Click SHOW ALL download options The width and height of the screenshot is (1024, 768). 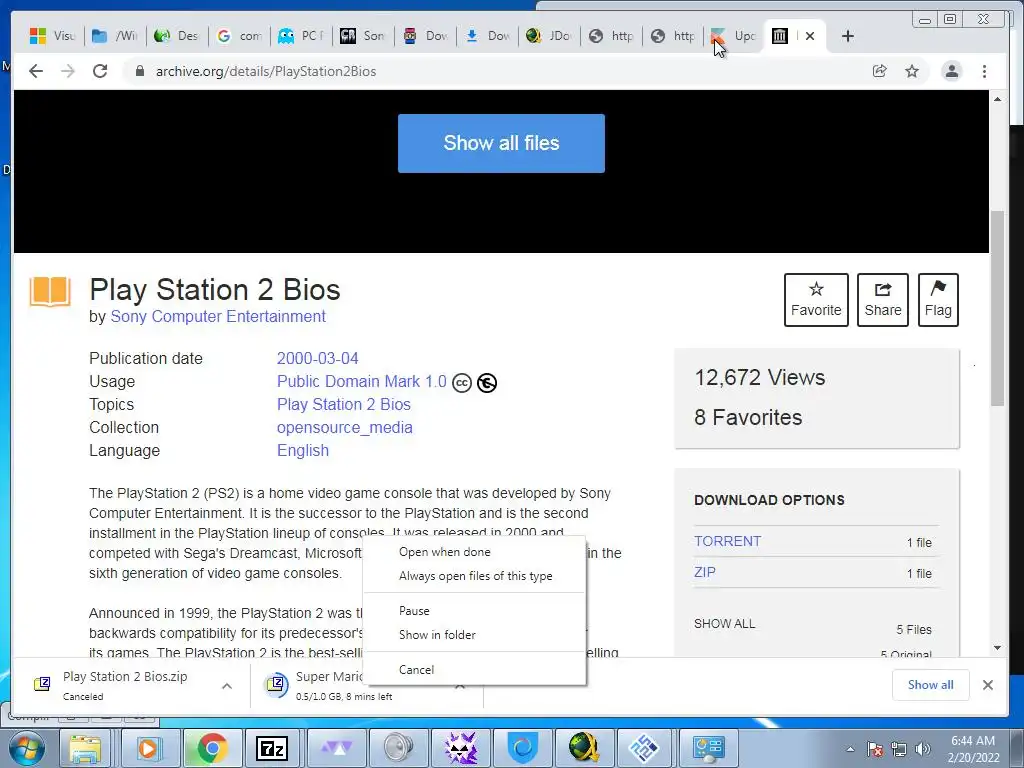[x=724, y=624]
